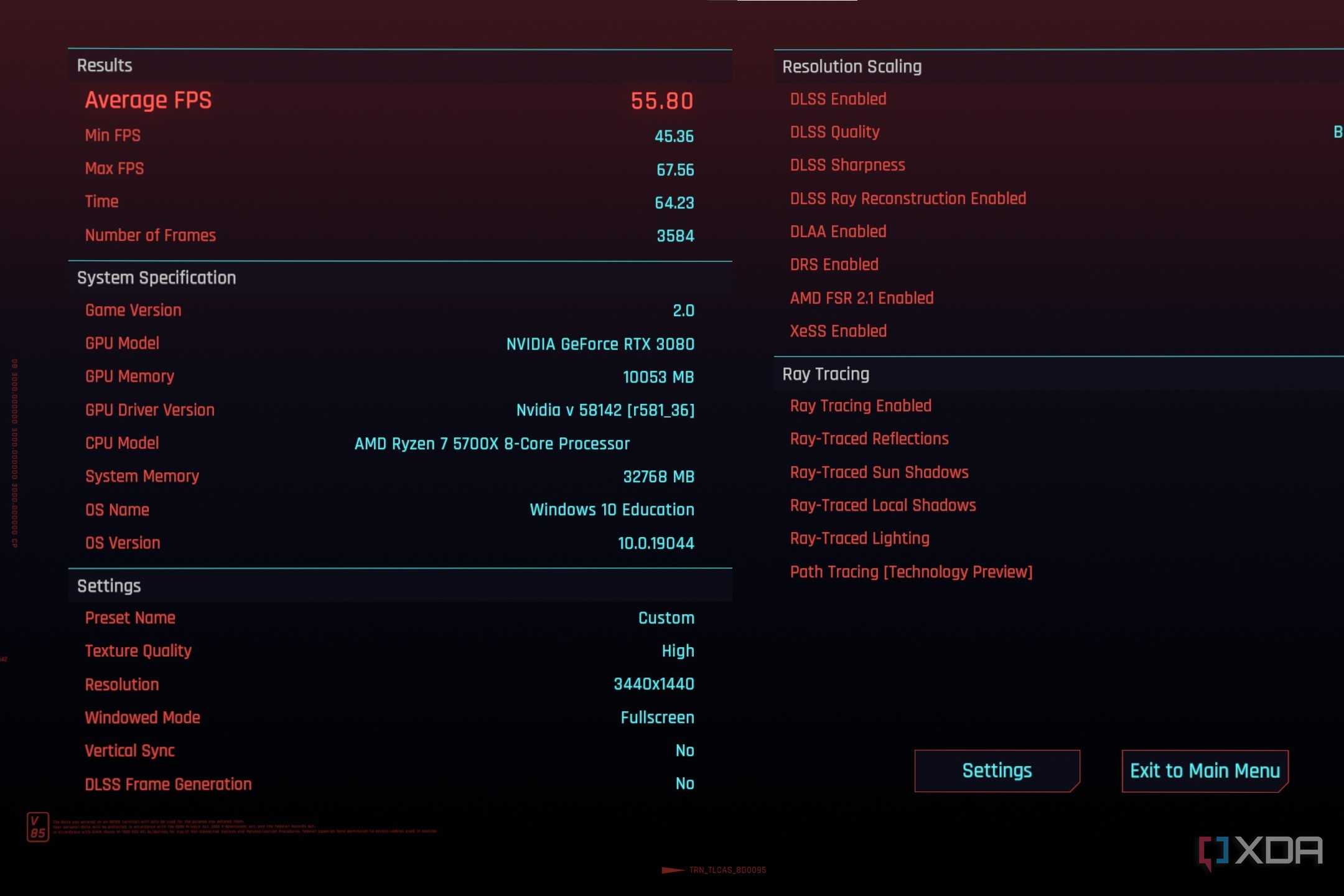Screen dimensions: 1344x896
Task: Click the Game Version value 2.0
Action: [683, 310]
